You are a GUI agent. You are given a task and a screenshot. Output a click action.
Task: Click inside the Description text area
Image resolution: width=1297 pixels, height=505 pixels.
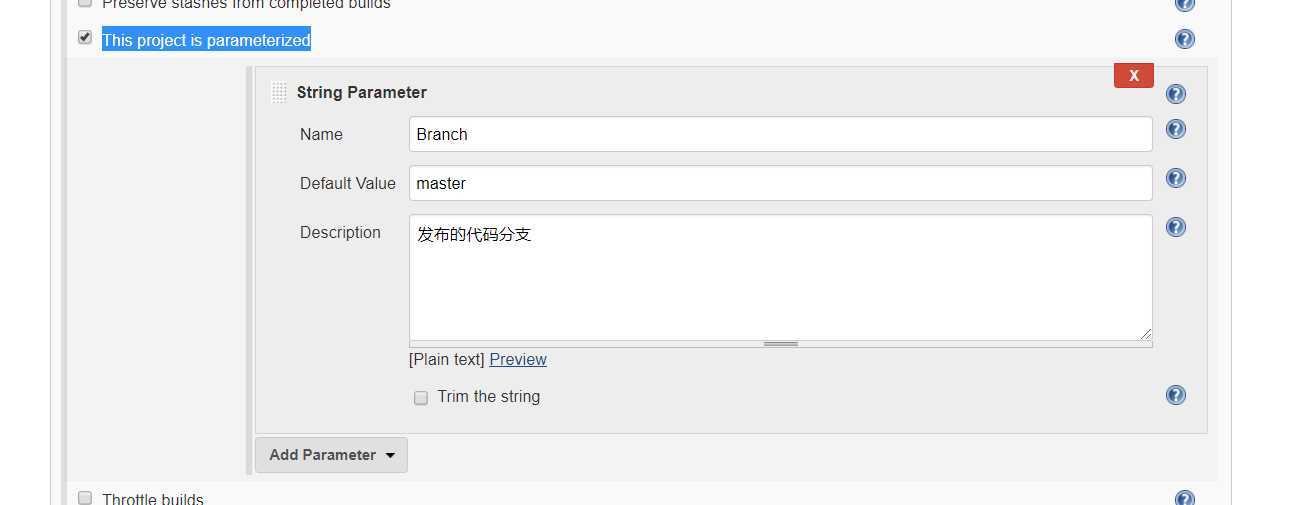[x=780, y=277]
